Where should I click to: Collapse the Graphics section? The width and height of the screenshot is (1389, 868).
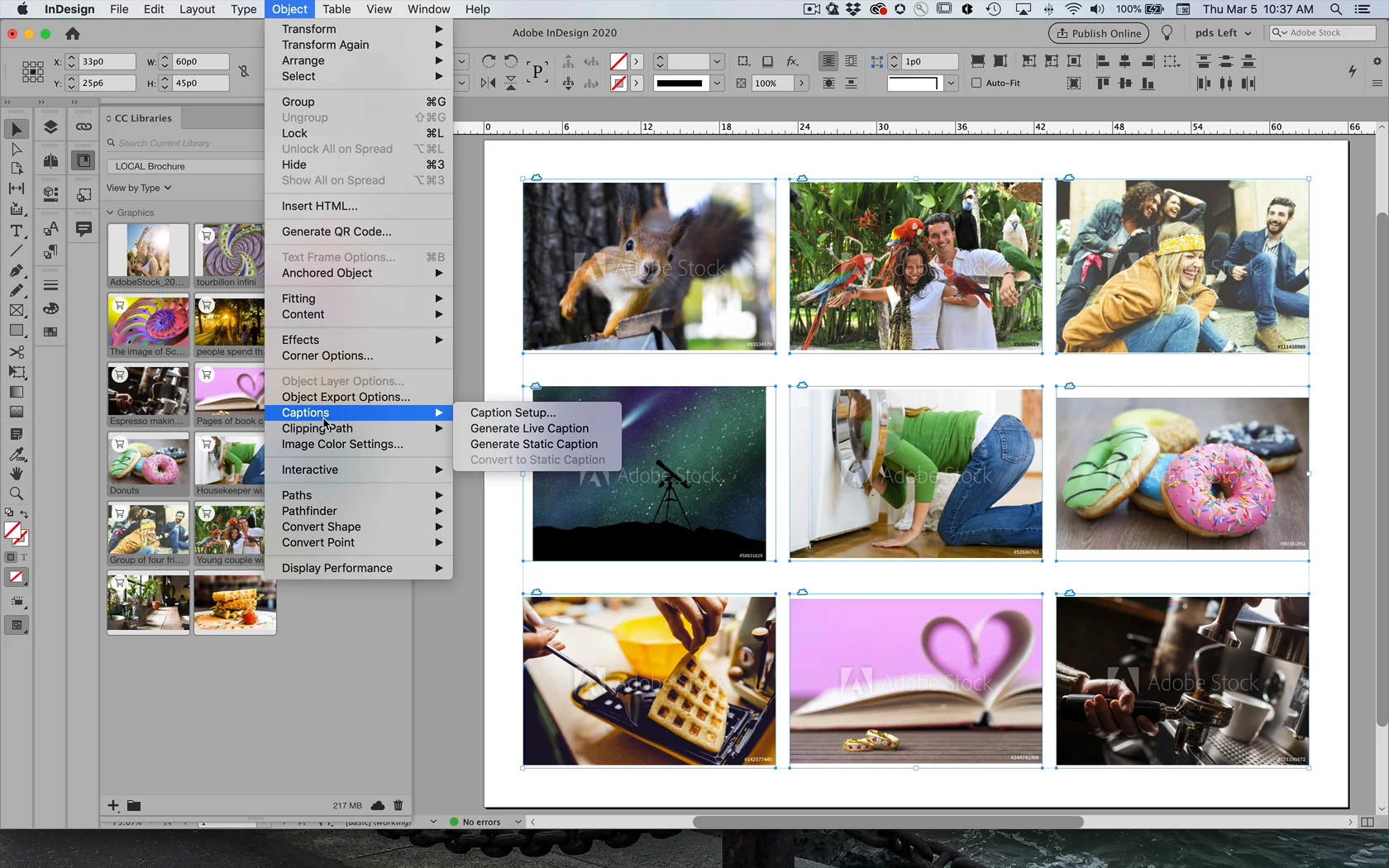point(110,212)
